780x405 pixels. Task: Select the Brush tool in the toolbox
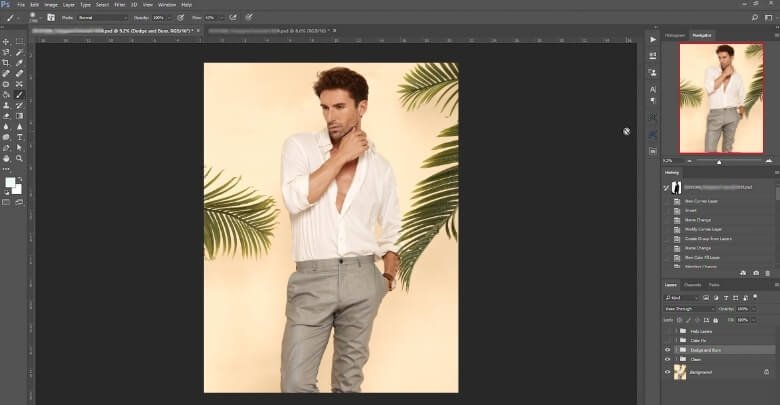19,95
